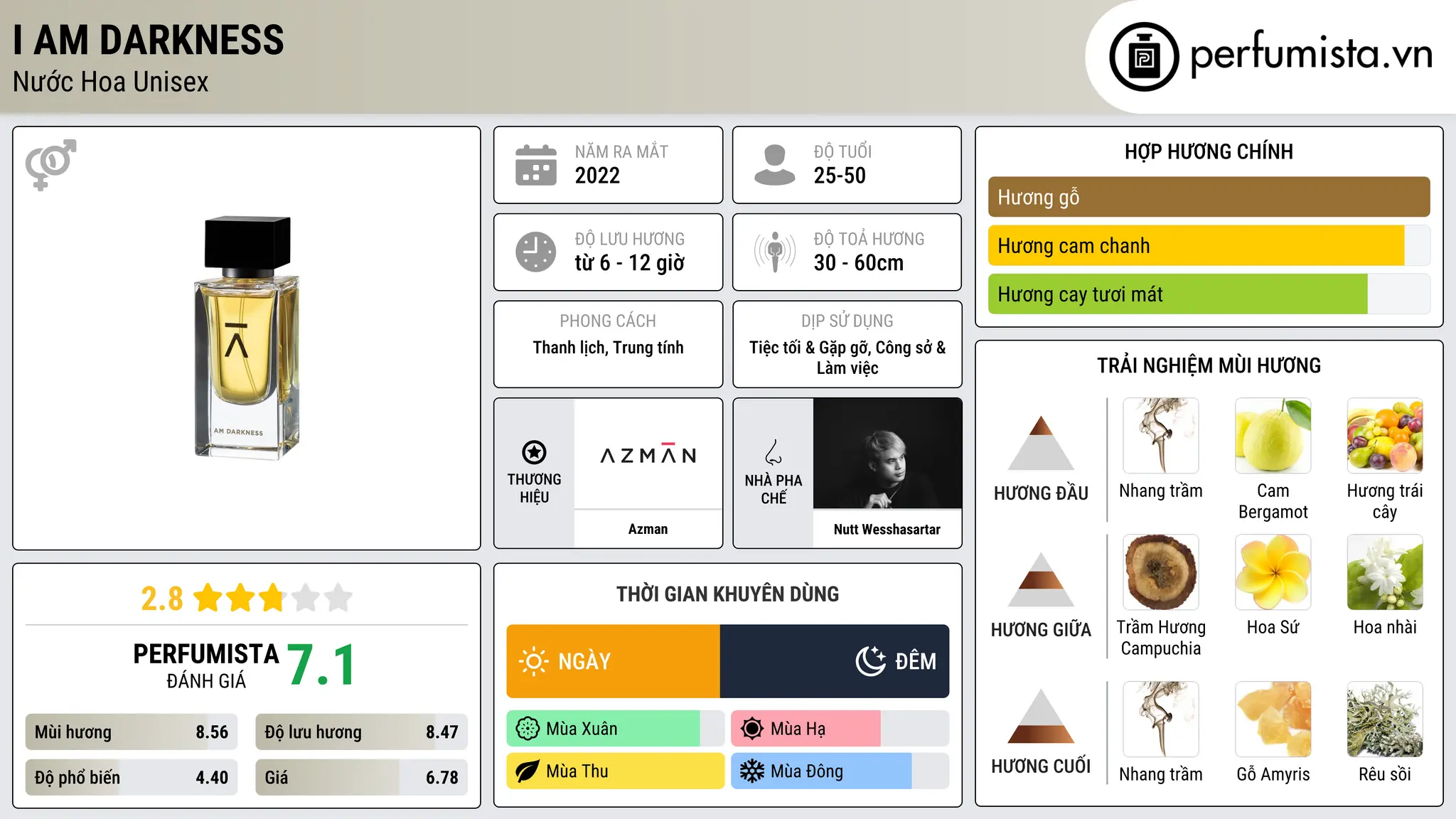Click the NGÀY daytime segment
Viewport: 1456px width, 819px height.
pos(614,661)
